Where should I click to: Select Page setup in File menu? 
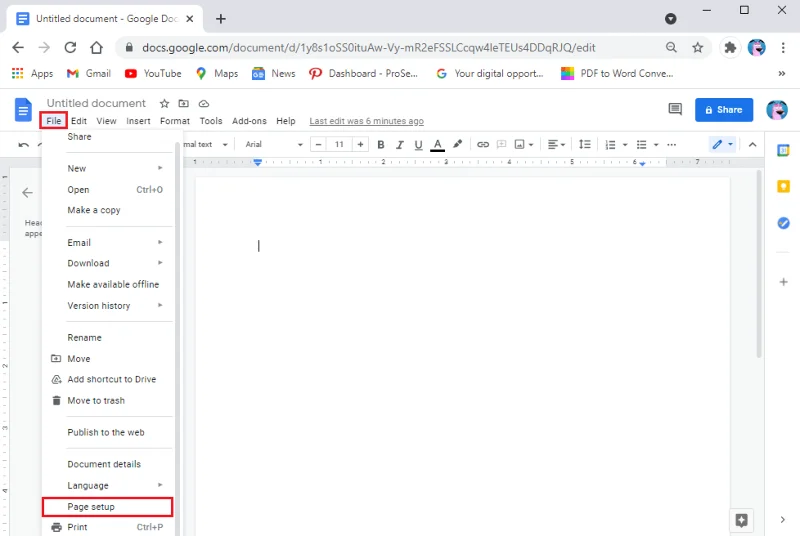tap(108, 507)
